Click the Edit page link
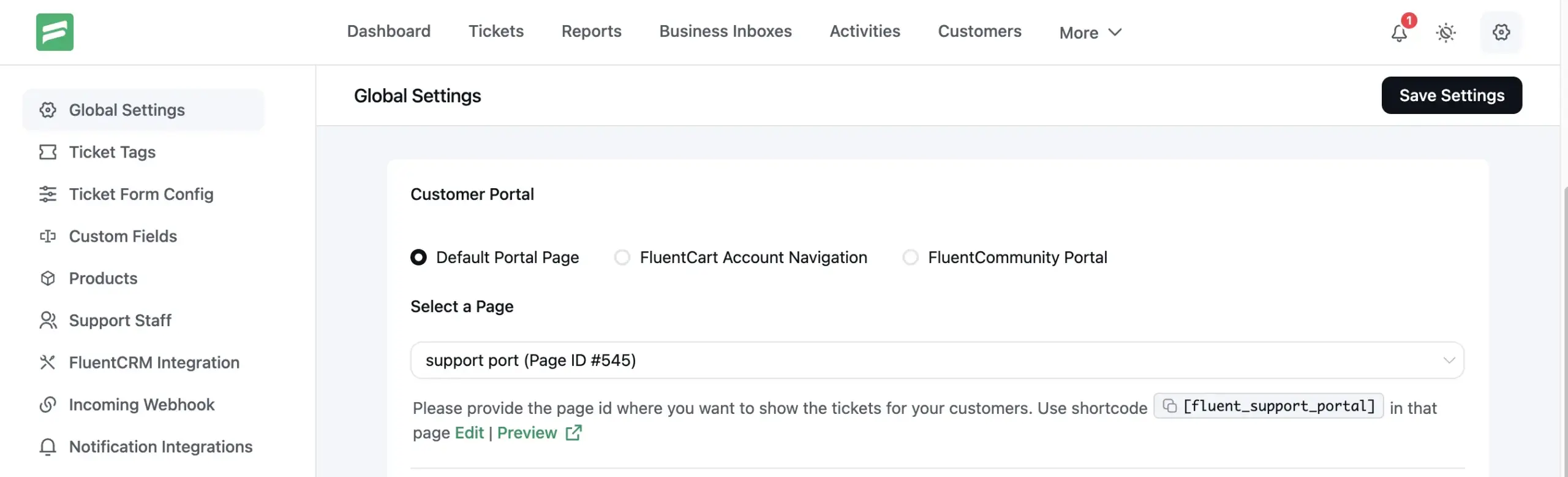The height and width of the screenshot is (477, 1568). point(469,433)
